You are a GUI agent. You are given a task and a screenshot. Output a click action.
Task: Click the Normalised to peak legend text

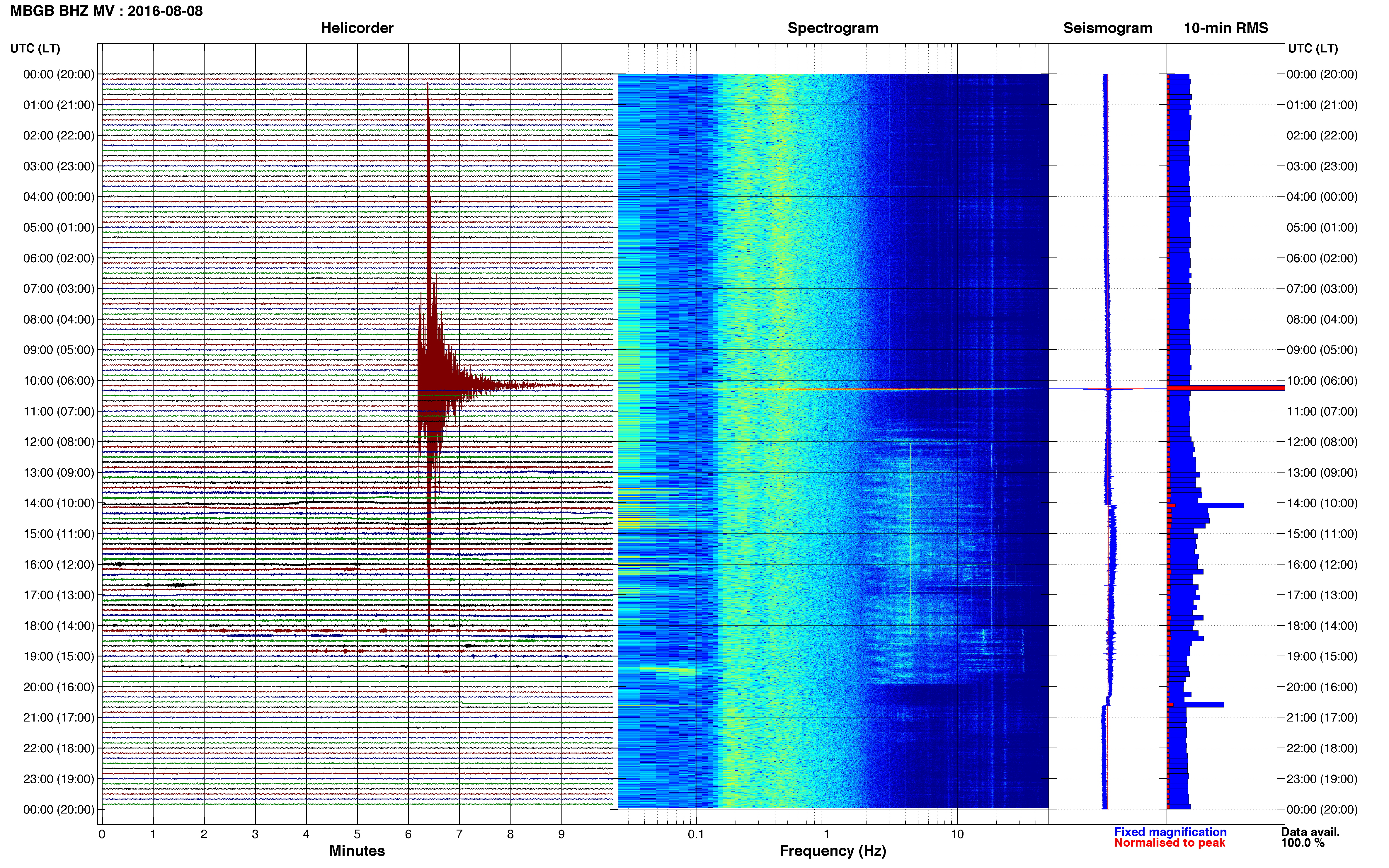click(1170, 843)
